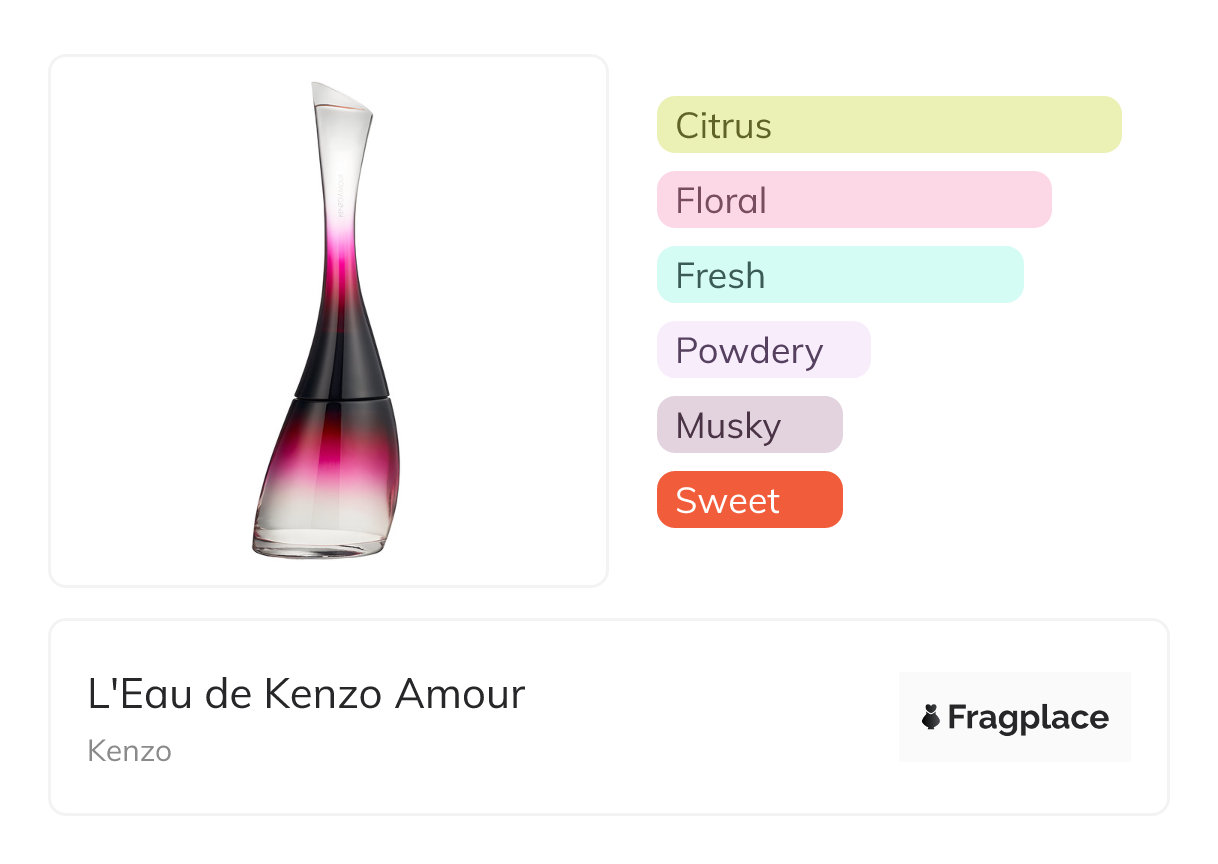Click the Kenzo brand name below title
Image resolution: width=1218 pixels, height=864 pixels.
point(130,751)
